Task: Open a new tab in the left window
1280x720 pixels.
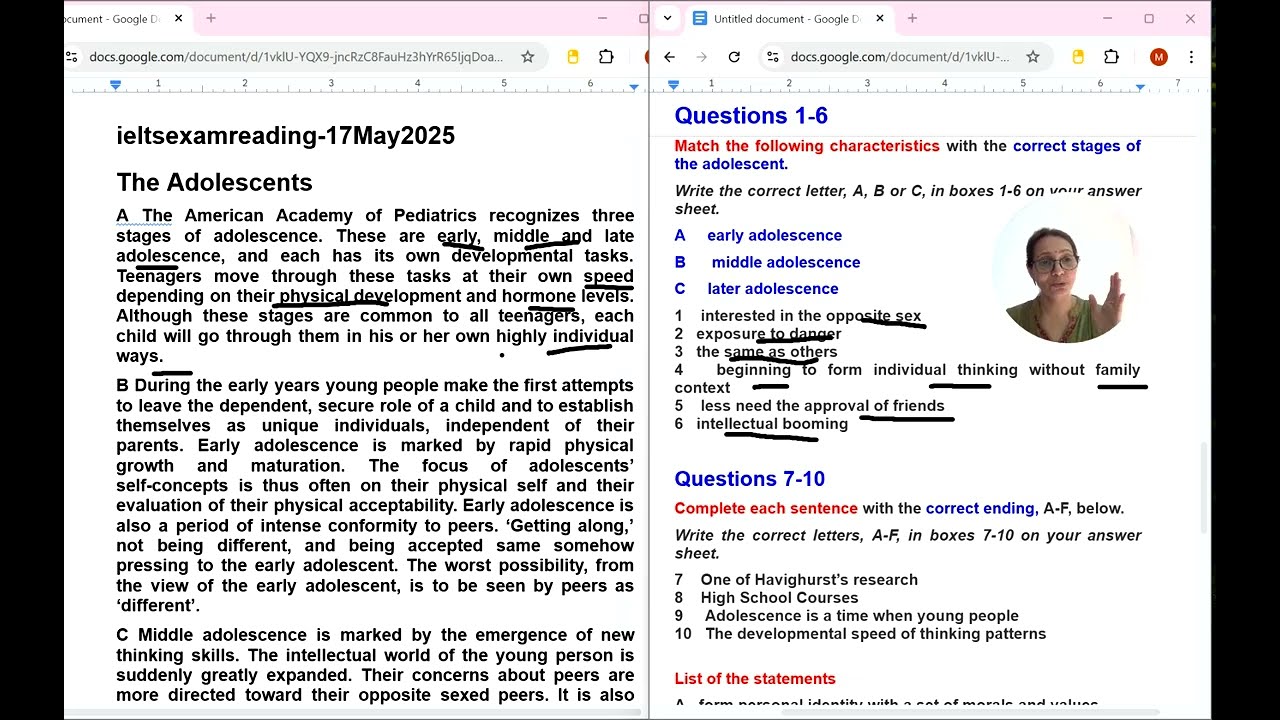Action: tap(211, 18)
